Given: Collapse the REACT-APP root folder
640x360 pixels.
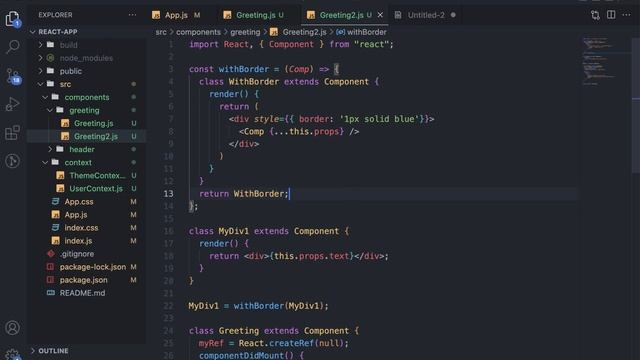Looking at the screenshot, I should coord(57,32).
